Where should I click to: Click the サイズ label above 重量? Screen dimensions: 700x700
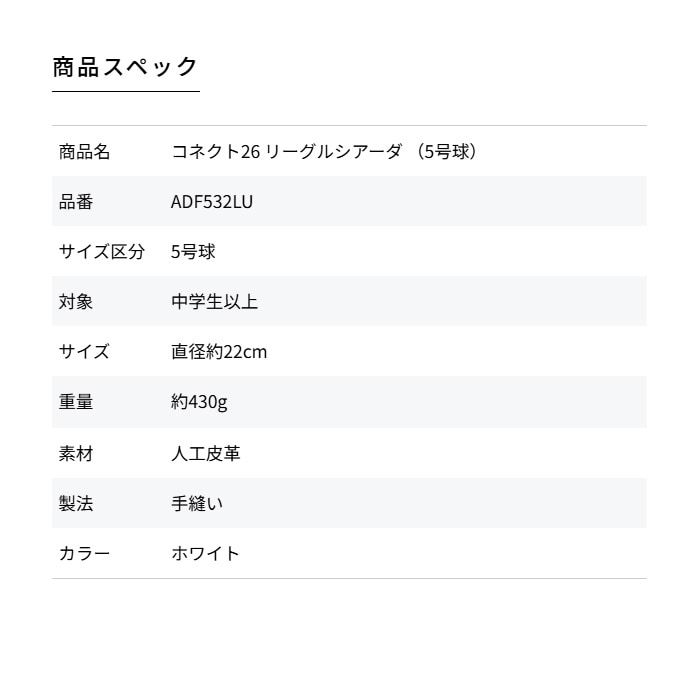pos(84,352)
